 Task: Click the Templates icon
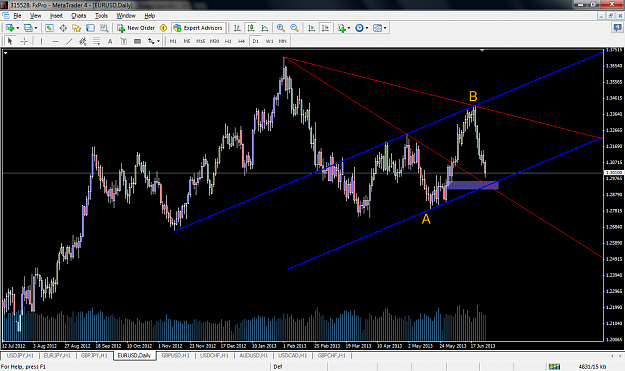[377, 28]
